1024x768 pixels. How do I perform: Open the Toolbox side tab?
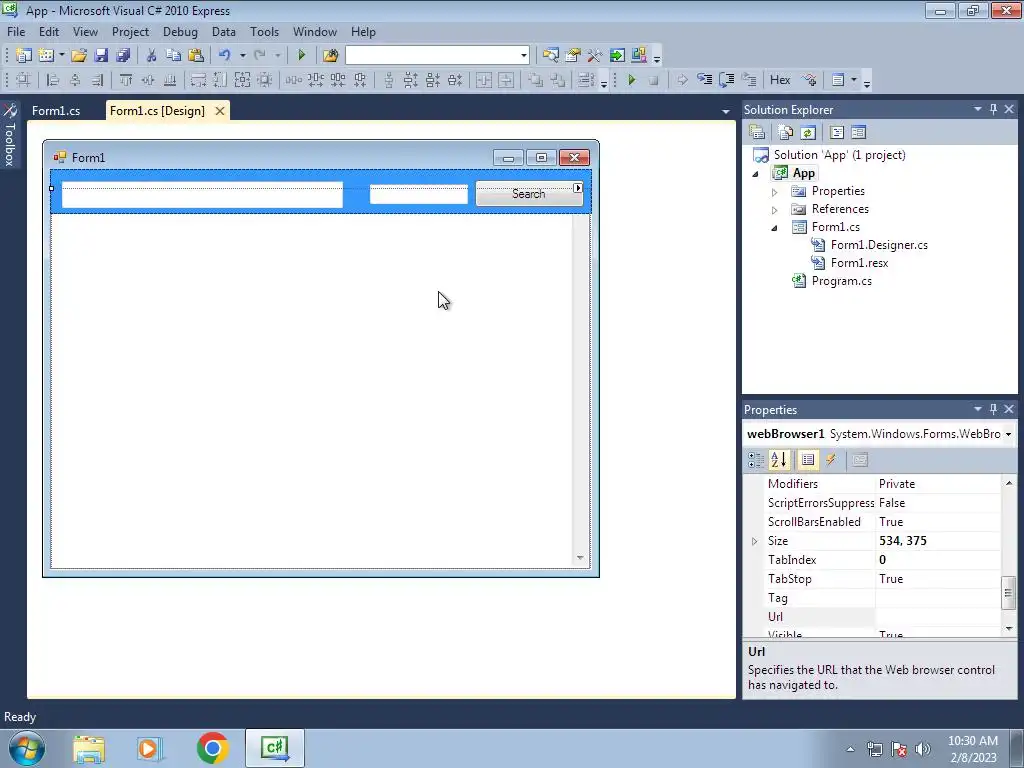(9, 135)
